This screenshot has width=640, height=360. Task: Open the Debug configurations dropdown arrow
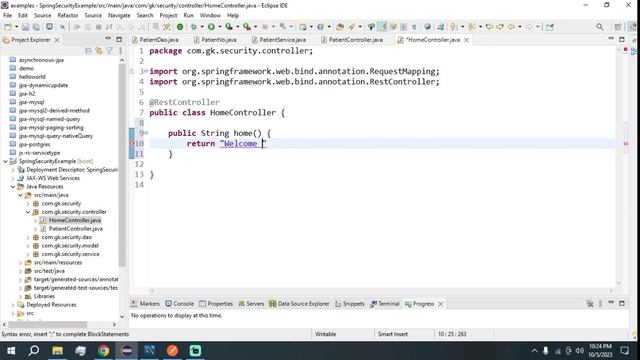(202, 27)
